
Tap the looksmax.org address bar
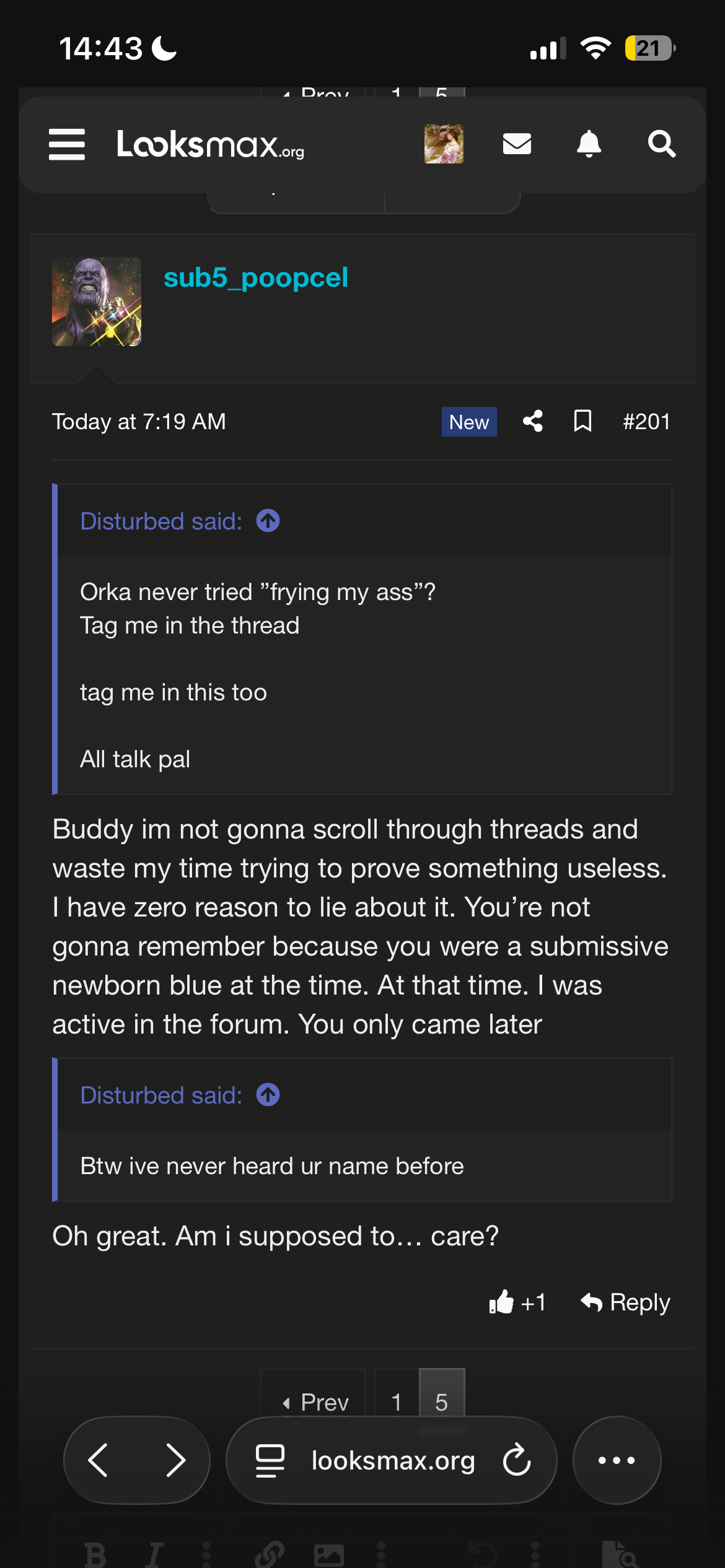(392, 1460)
